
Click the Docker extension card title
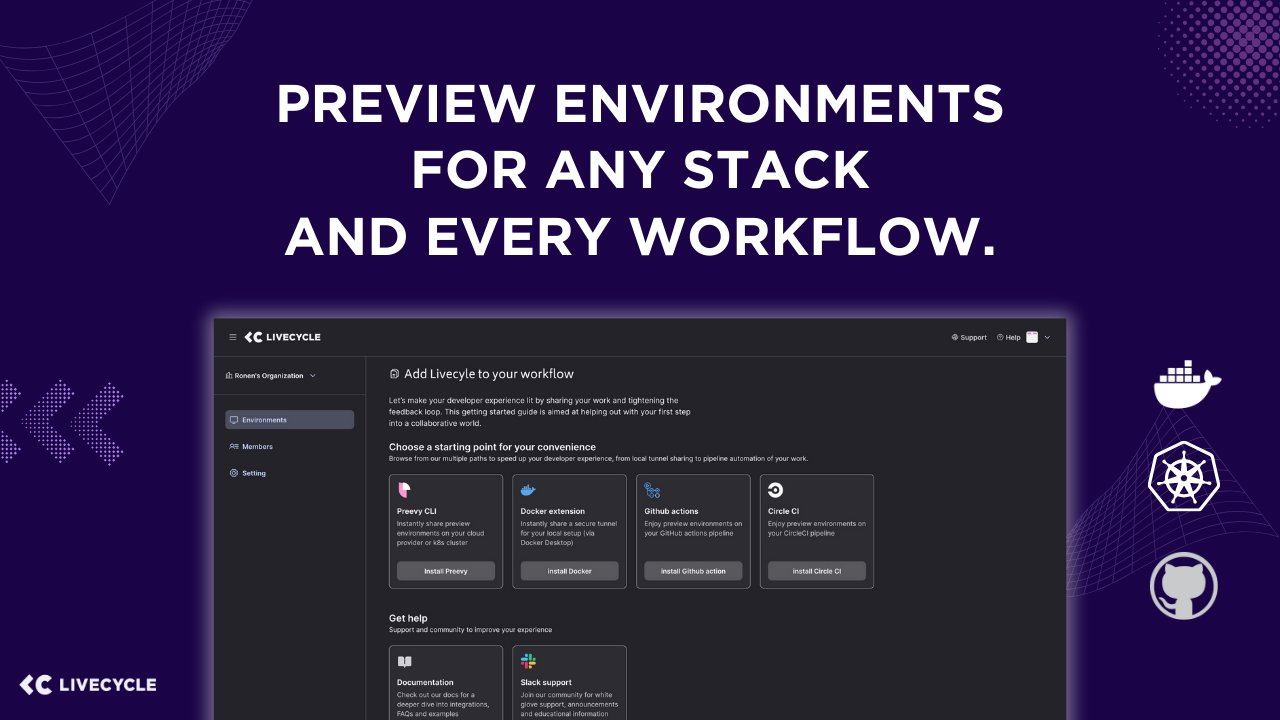(553, 511)
